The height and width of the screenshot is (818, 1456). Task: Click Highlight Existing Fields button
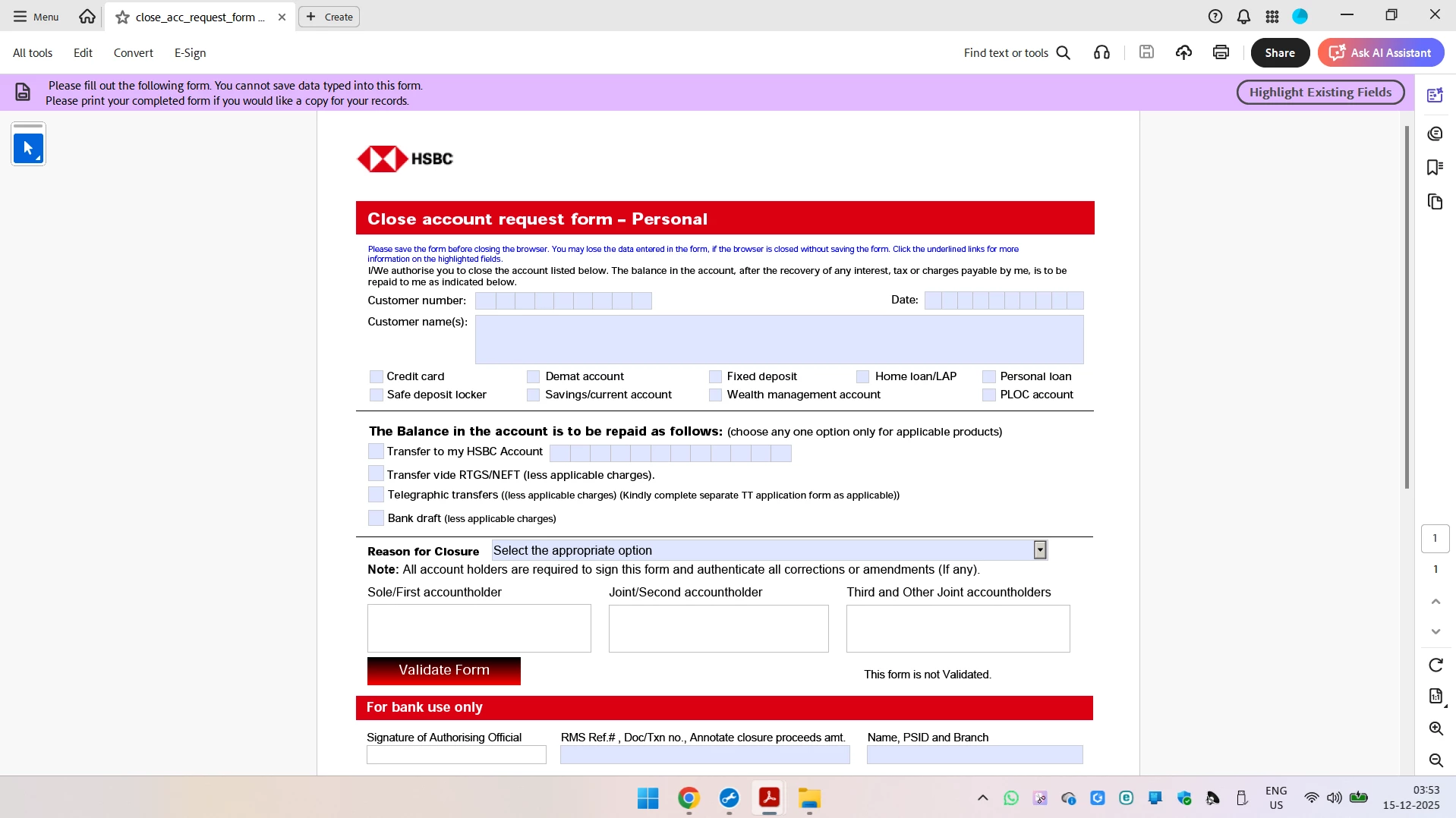[1320, 92]
